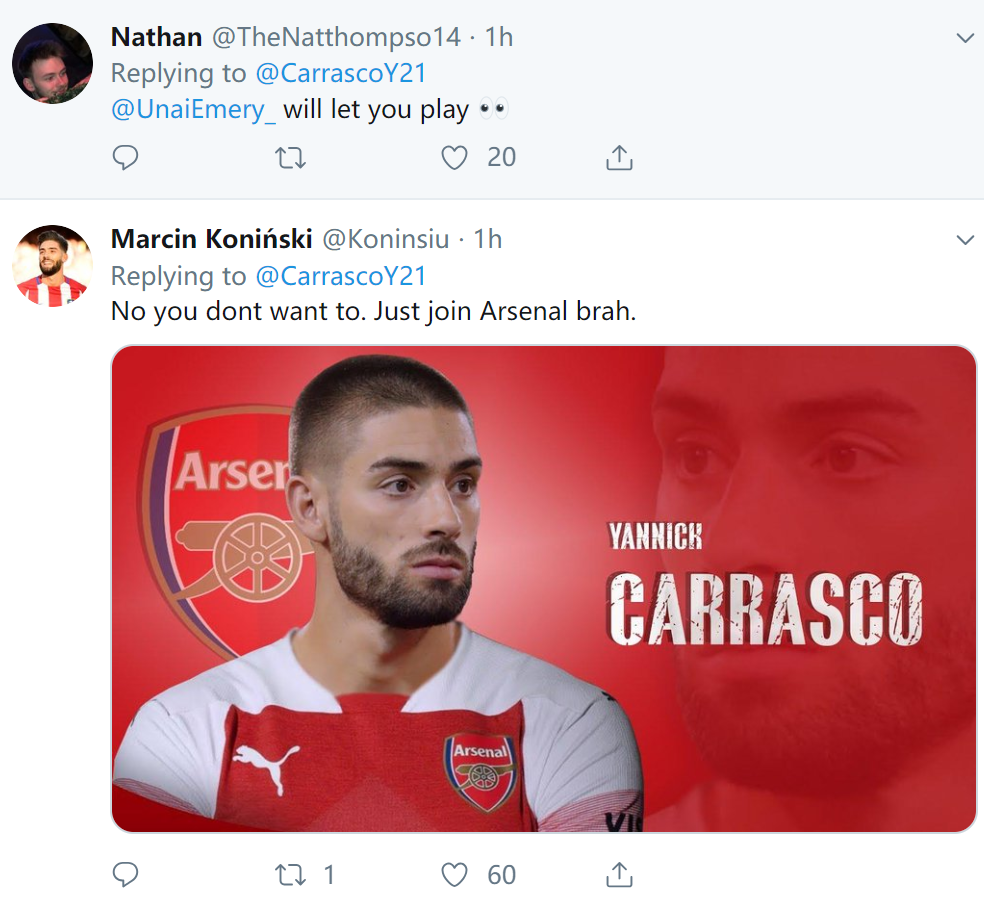Retweet Marcin Koniński's tweet

tap(290, 875)
